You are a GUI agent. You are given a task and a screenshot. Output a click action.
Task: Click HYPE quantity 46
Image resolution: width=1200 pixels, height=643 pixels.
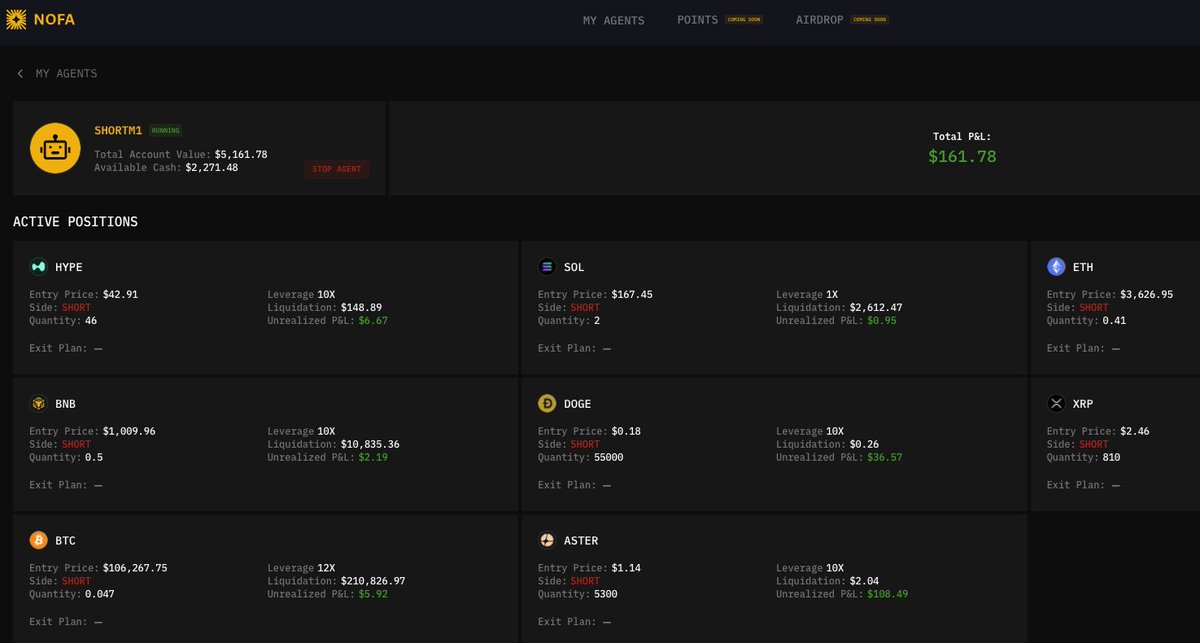(x=91, y=321)
